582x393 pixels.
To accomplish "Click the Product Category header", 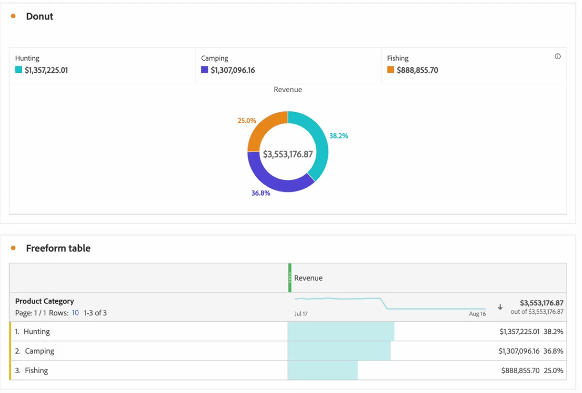I will tap(45, 301).
